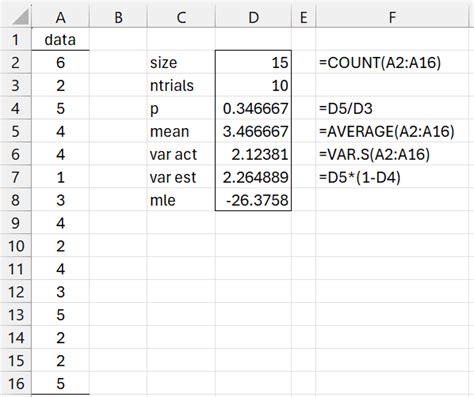Click the select-all corner triangle
This screenshot has width=474, height=397.
coord(20,17)
